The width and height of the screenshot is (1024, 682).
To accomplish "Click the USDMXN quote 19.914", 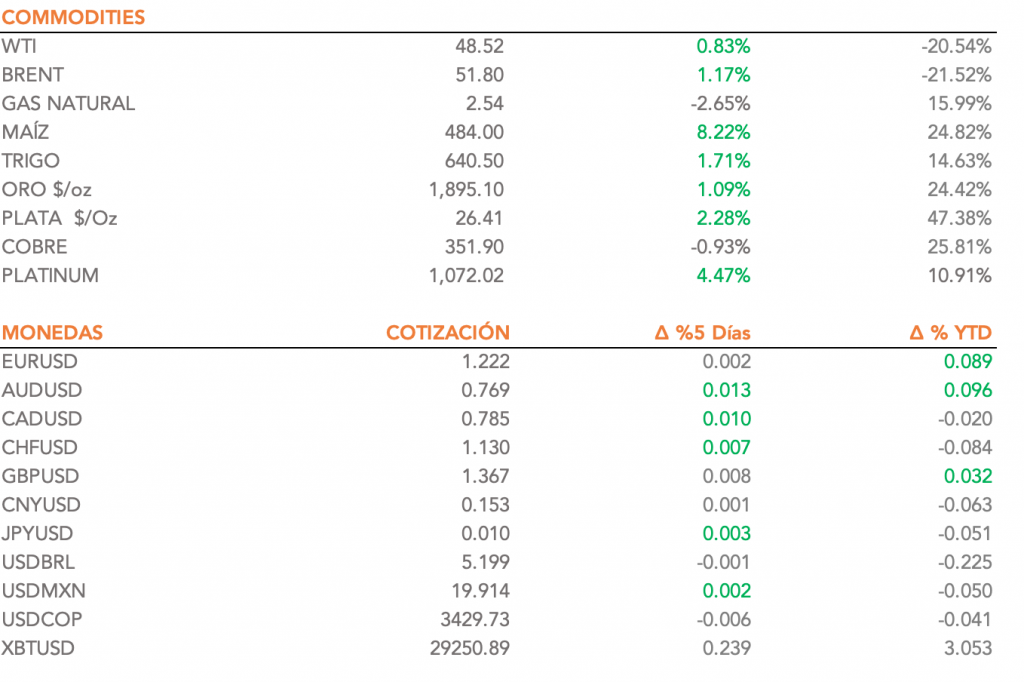I will point(477,591).
